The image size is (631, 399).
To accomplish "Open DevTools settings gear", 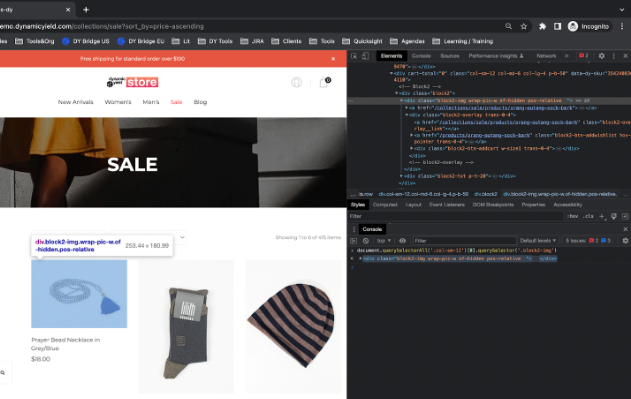I will 602,56.
